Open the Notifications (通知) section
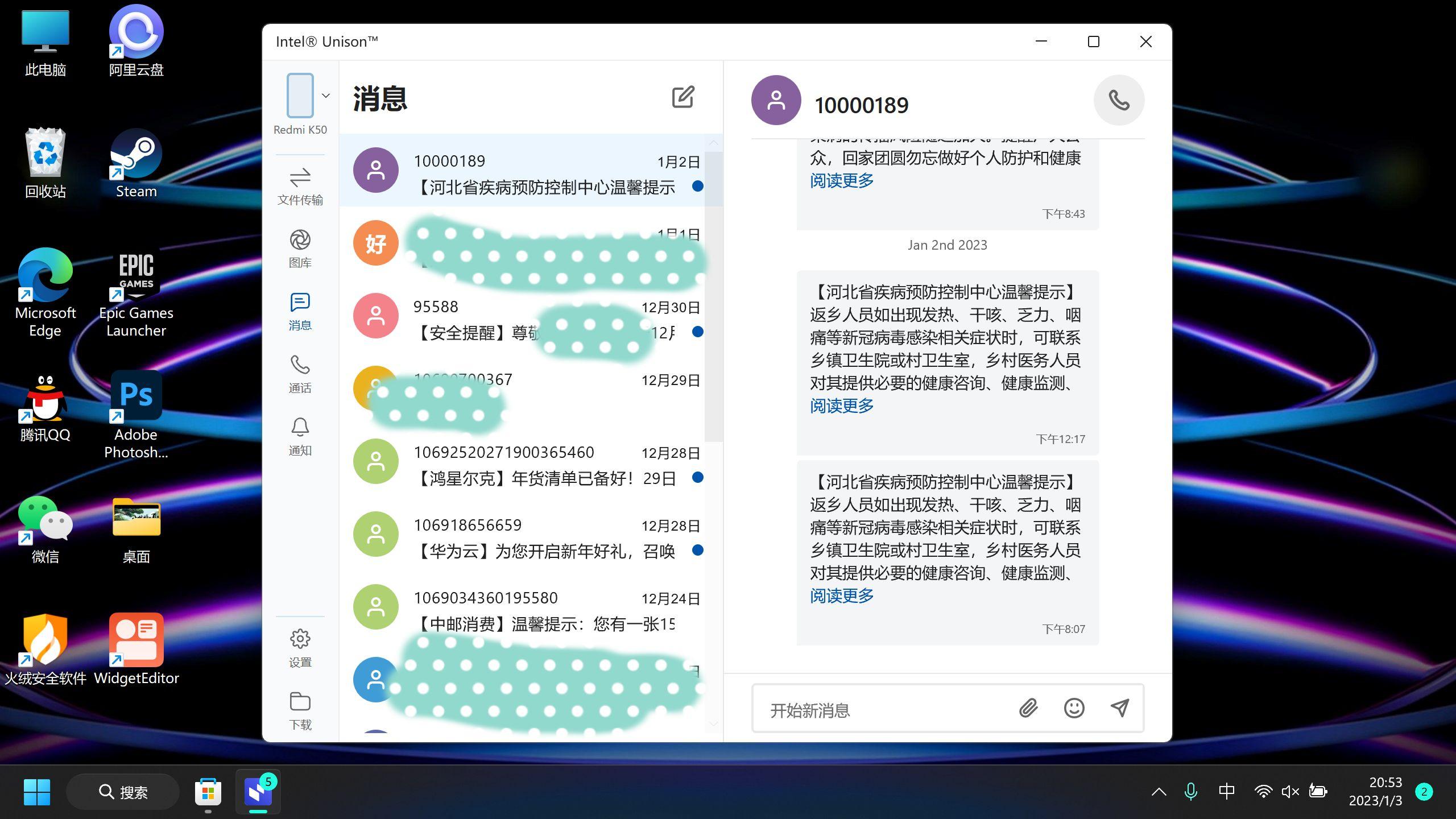Viewport: 1456px width, 819px height. 300,437
